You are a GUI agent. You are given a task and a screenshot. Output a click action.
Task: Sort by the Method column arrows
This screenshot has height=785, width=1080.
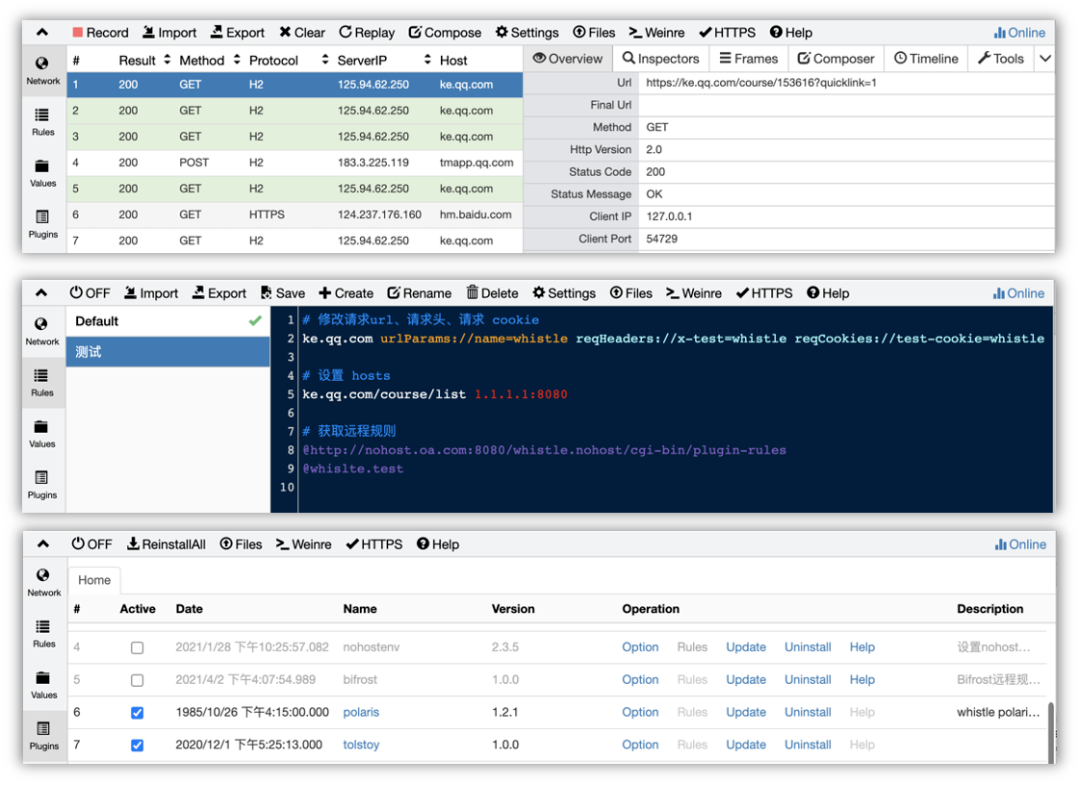coord(236,60)
